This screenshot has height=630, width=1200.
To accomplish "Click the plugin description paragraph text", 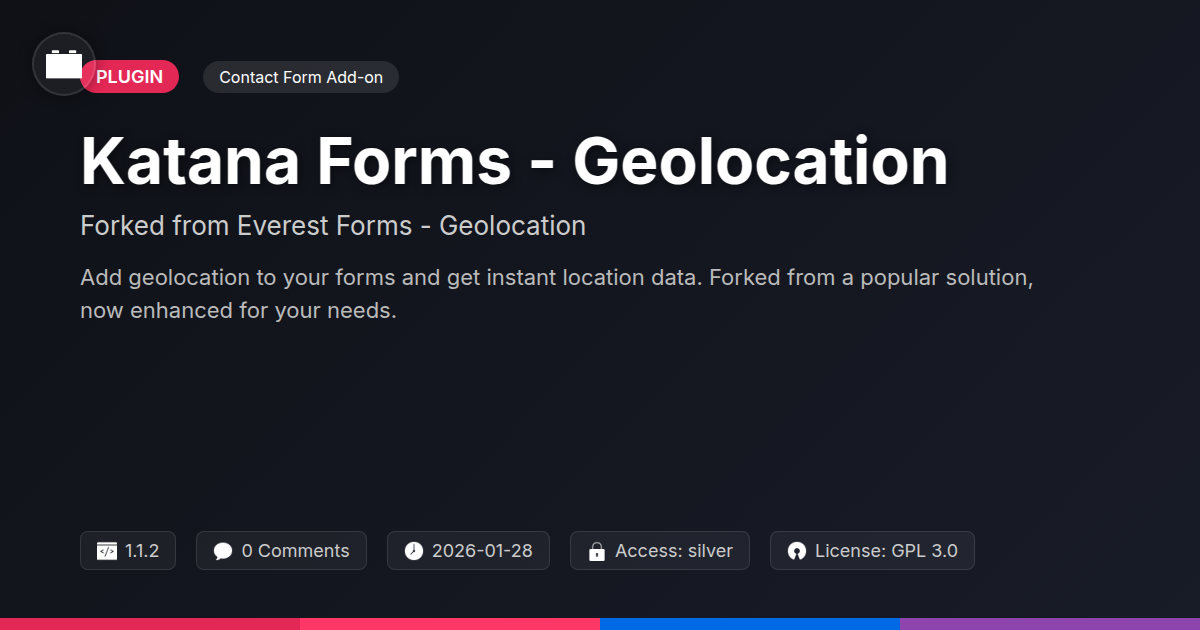I will pyautogui.click(x=556, y=294).
